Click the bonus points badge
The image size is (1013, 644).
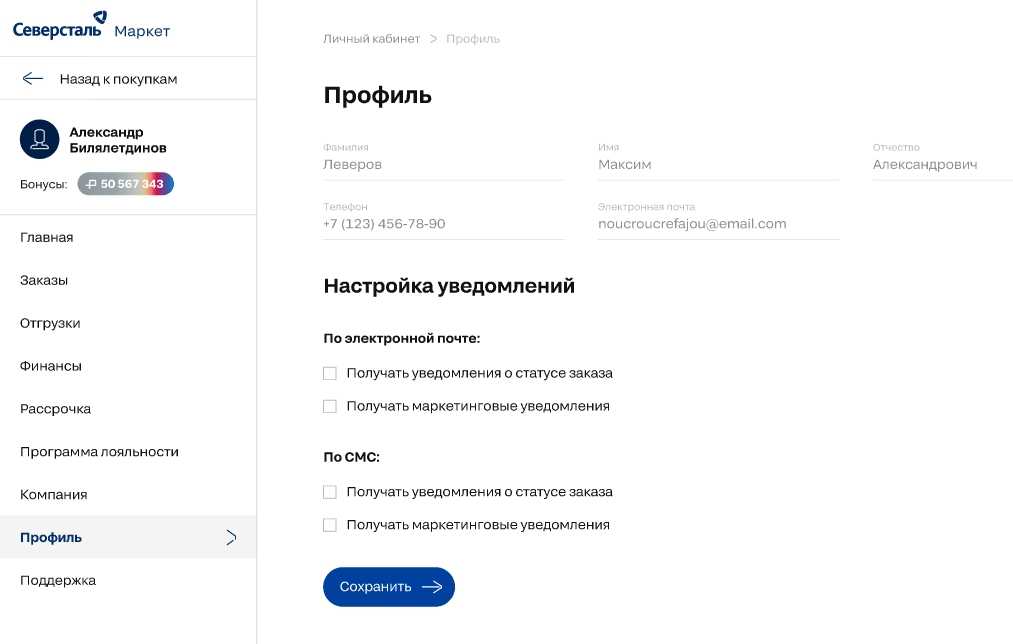pos(126,184)
